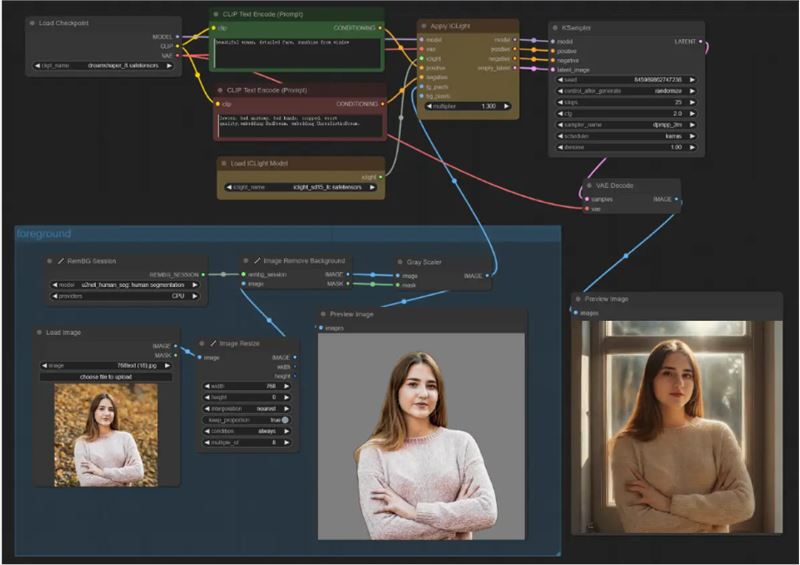This screenshot has width=800, height=565.
Task: Click the samples input port on VAE Decode
Action: click(x=587, y=199)
